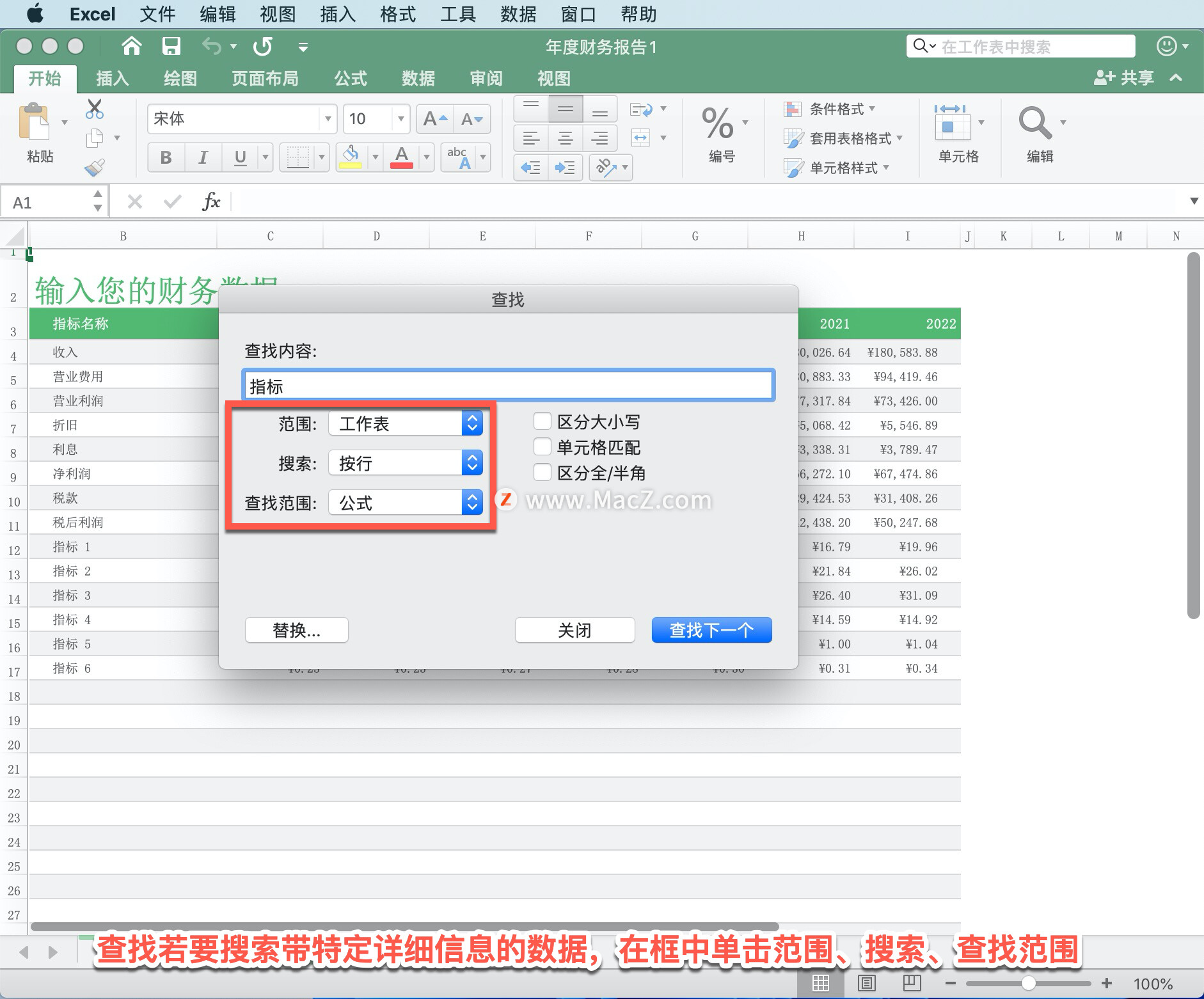This screenshot has width=1204, height=999.
Task: Open the 范围 dropdown showing 工作表
Action: [x=406, y=423]
